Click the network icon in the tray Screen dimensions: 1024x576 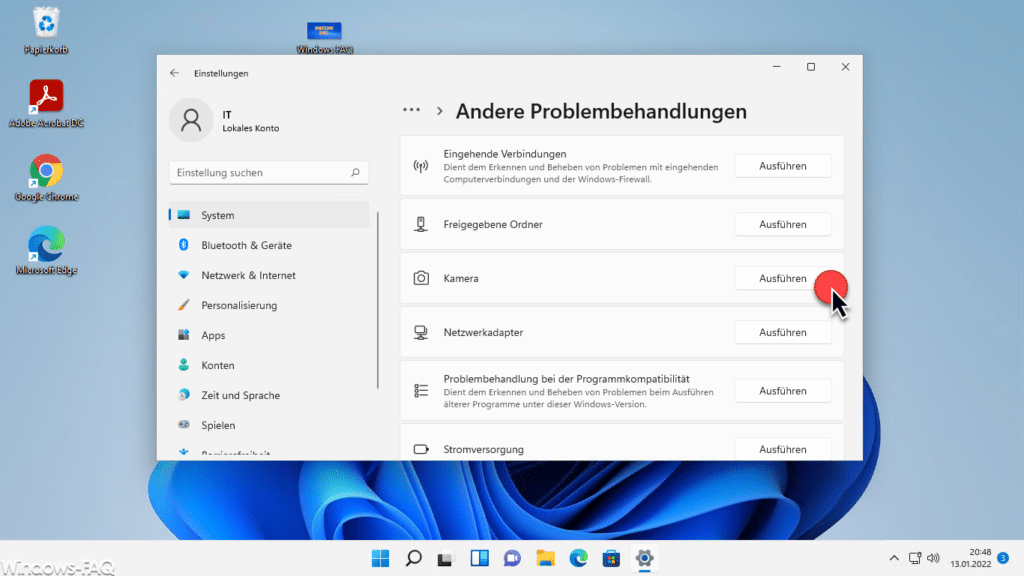tap(915, 558)
